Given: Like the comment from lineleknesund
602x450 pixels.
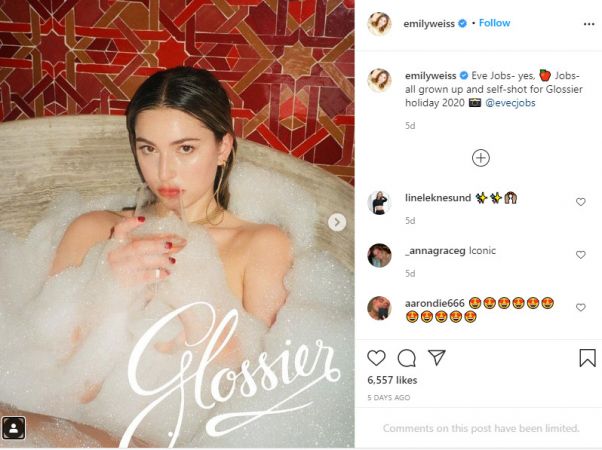Looking at the screenshot, I should pyautogui.click(x=580, y=202).
